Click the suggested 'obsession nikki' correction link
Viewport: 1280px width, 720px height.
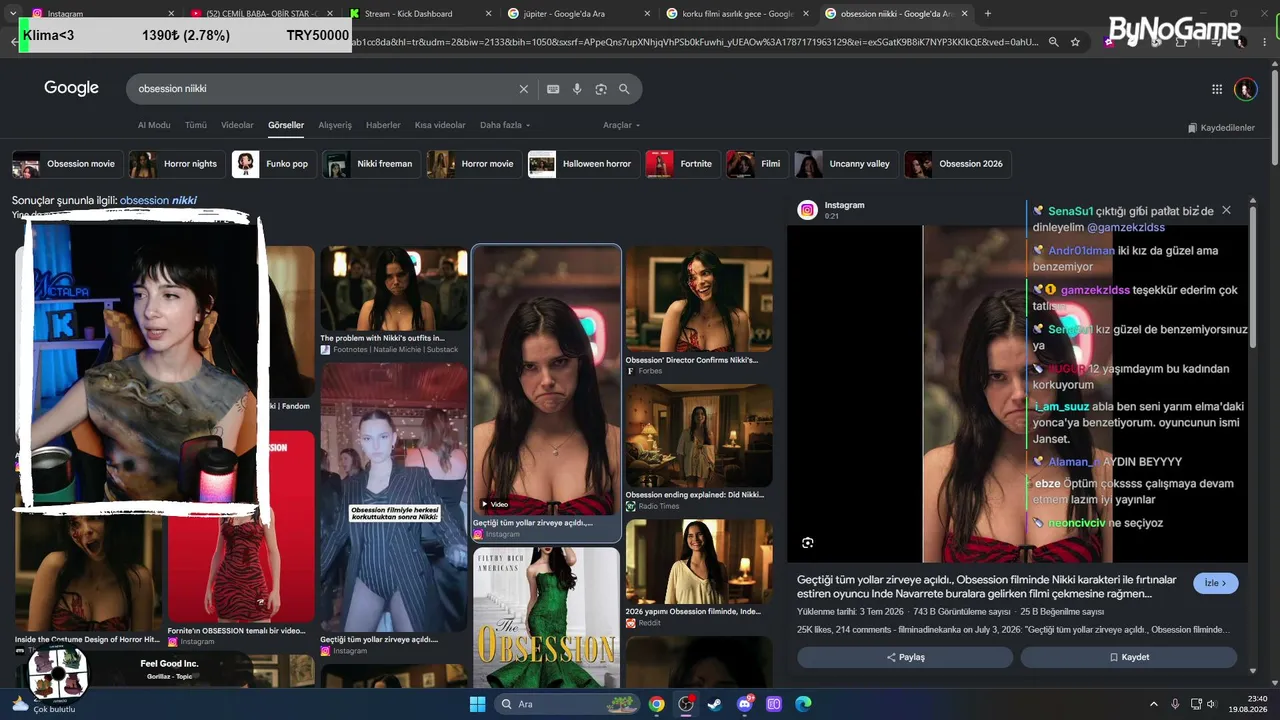(158, 200)
